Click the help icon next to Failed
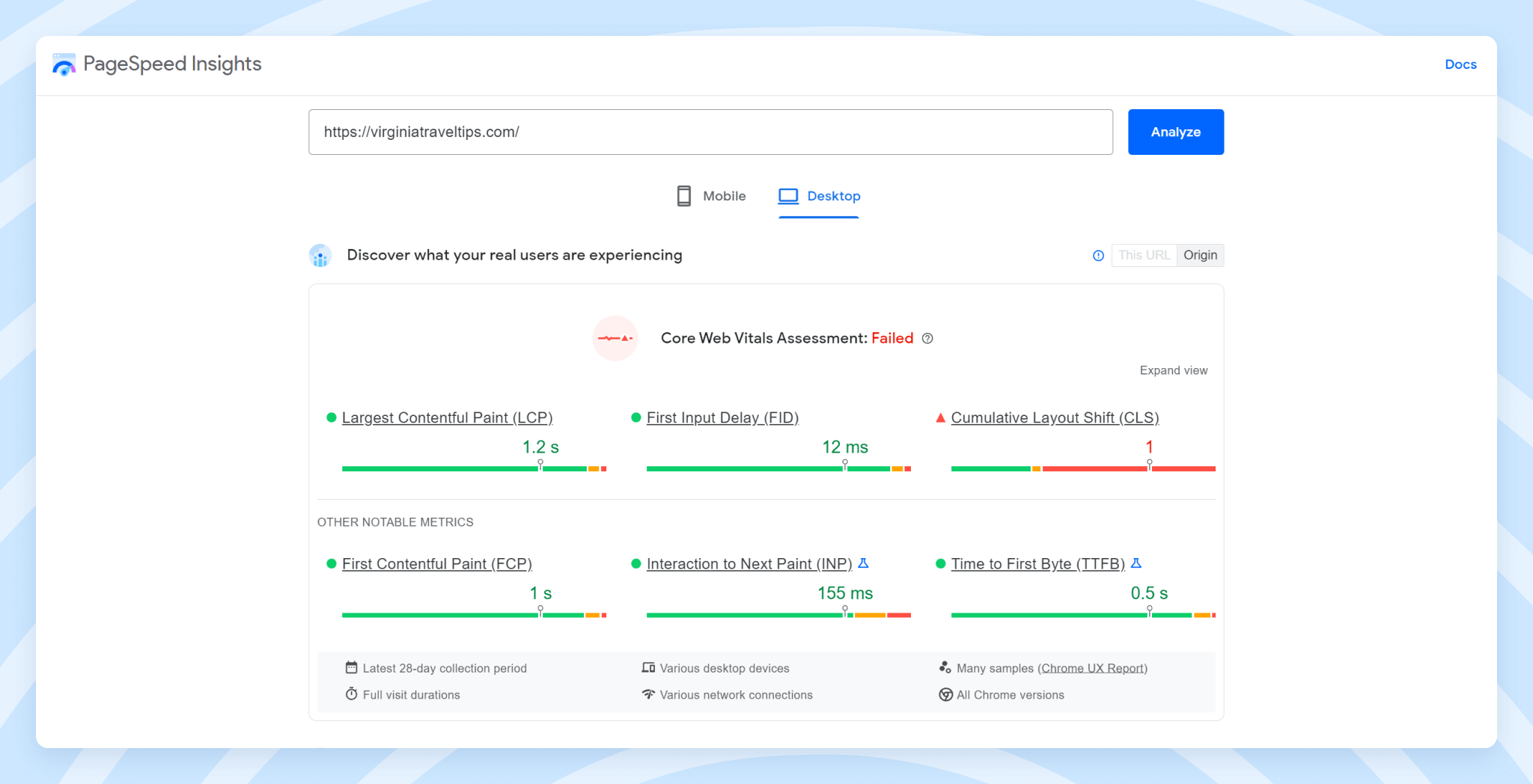This screenshot has height=784, width=1533. point(927,338)
